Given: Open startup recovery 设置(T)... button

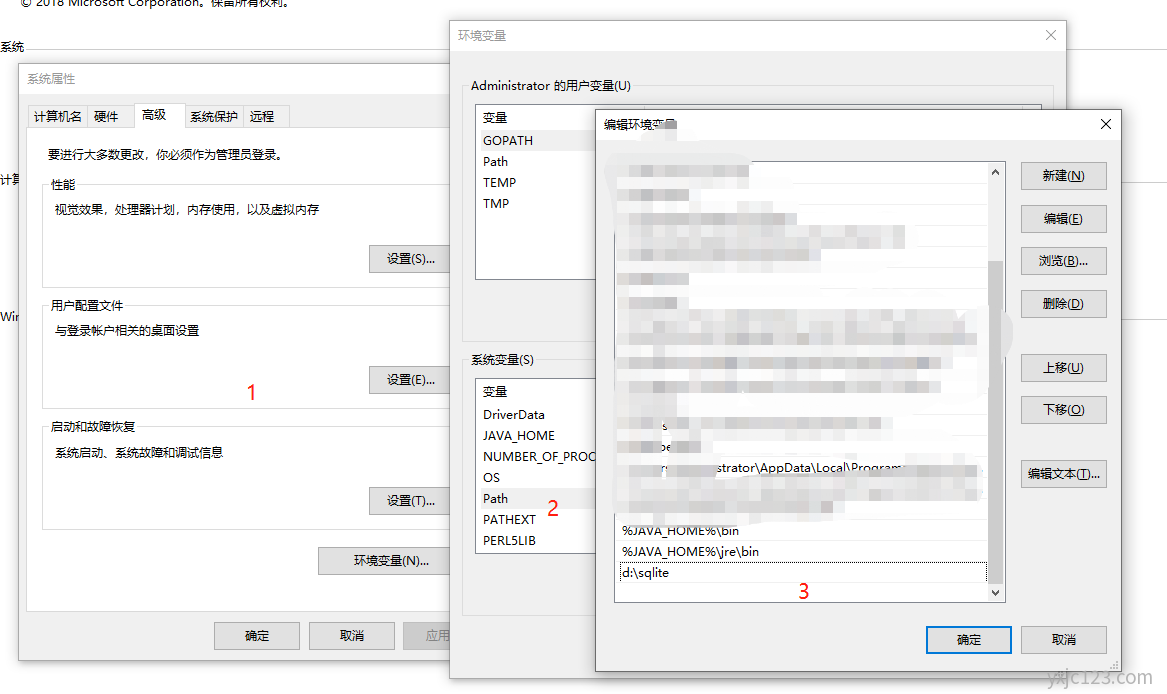Looking at the screenshot, I should 410,501.
